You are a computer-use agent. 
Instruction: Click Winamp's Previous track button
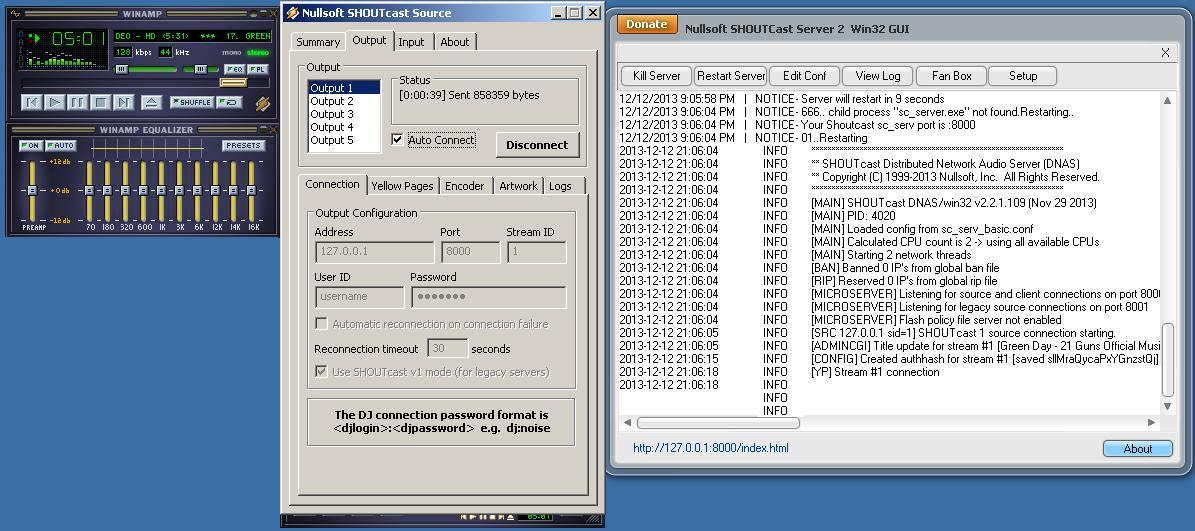click(32, 102)
